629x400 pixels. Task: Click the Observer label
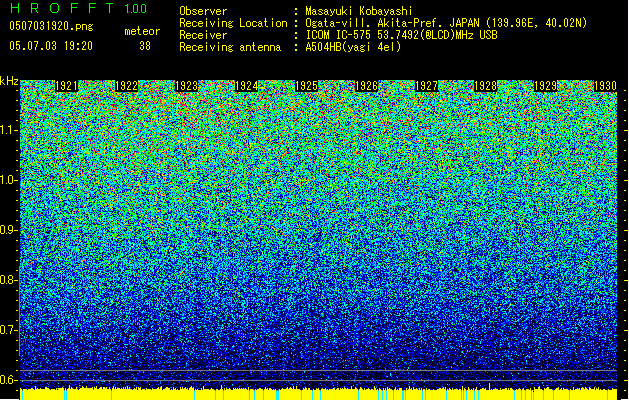tap(203, 11)
